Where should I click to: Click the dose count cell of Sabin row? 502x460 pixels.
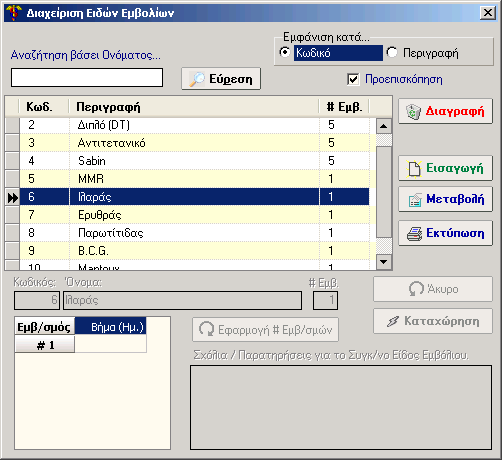pyautogui.click(x=344, y=161)
